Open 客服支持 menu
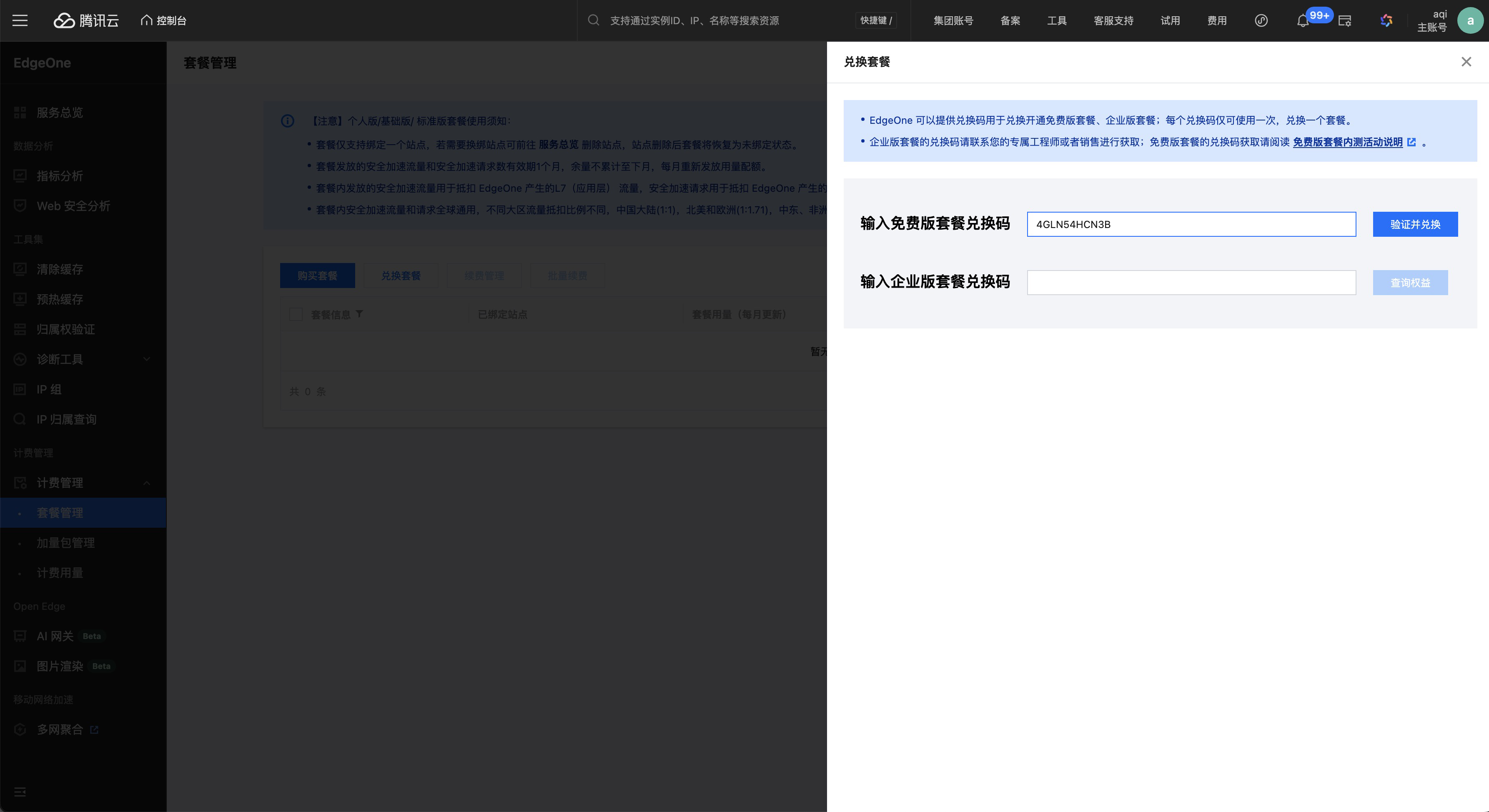Screen dimensions: 1489x812 pyautogui.click(x=1113, y=20)
